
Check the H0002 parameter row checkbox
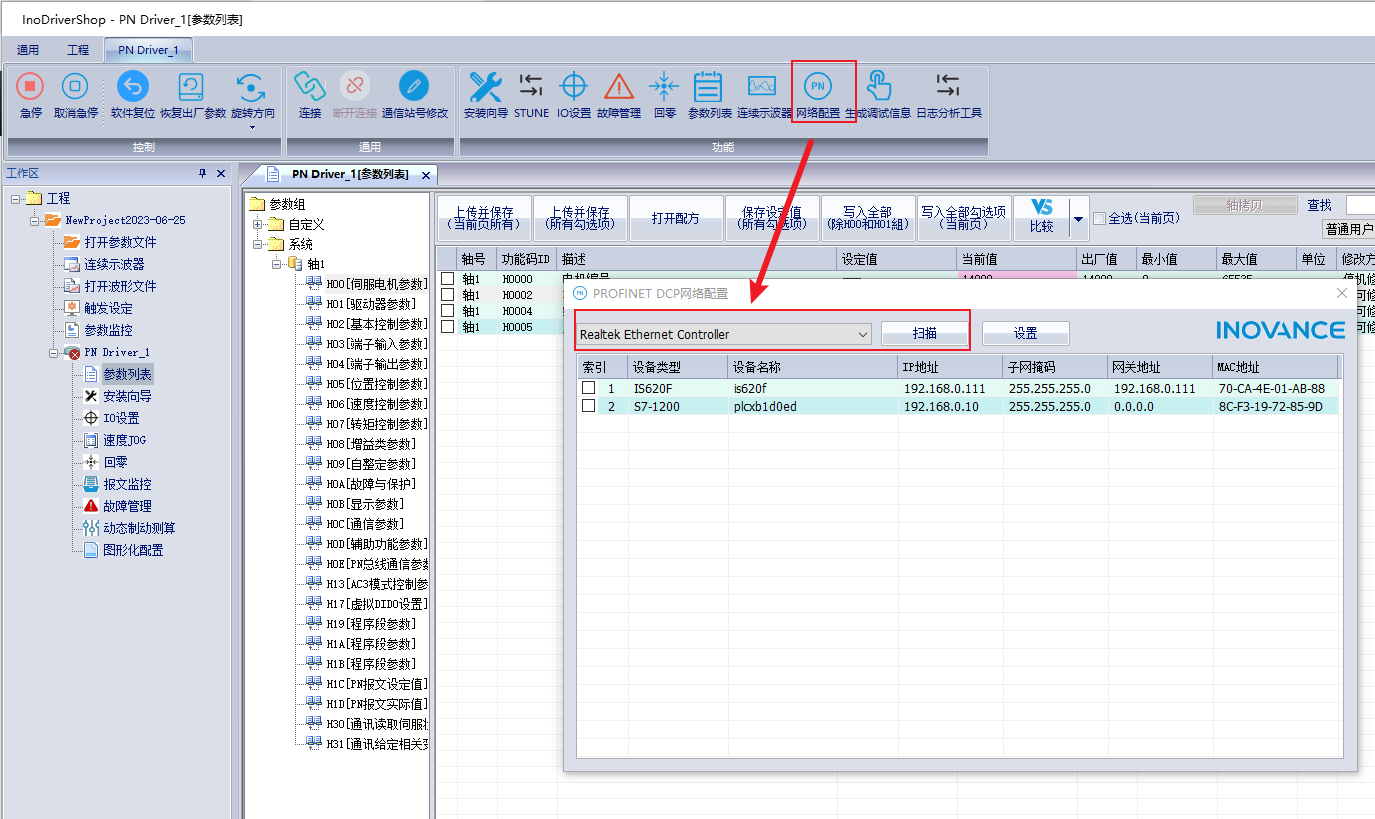click(448, 294)
